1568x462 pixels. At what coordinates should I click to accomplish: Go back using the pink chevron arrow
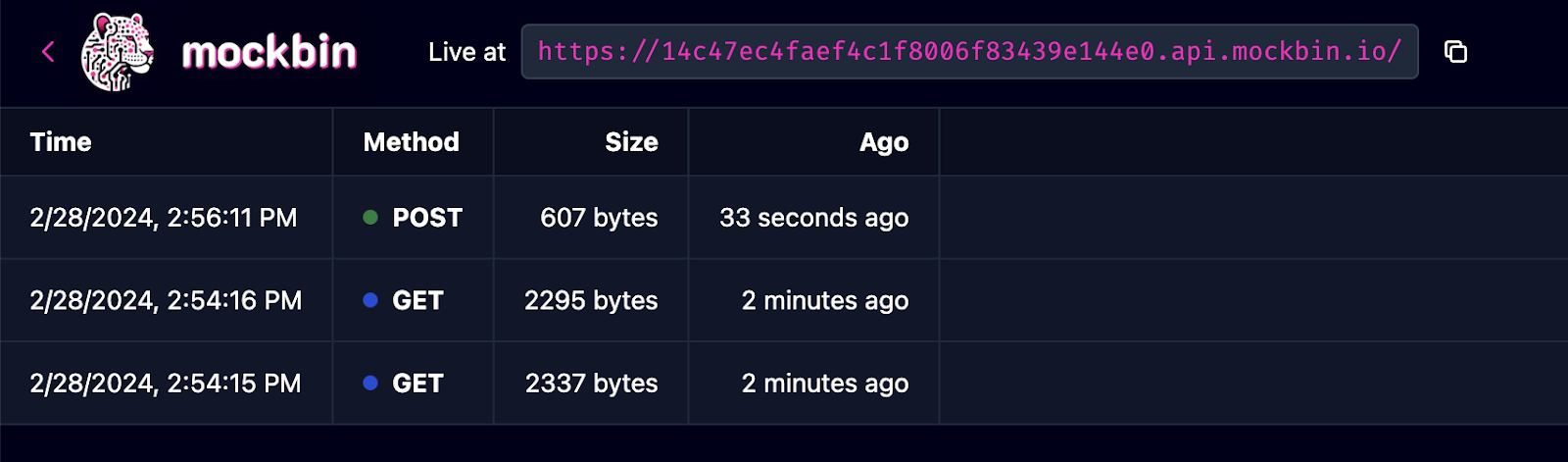pos(48,52)
